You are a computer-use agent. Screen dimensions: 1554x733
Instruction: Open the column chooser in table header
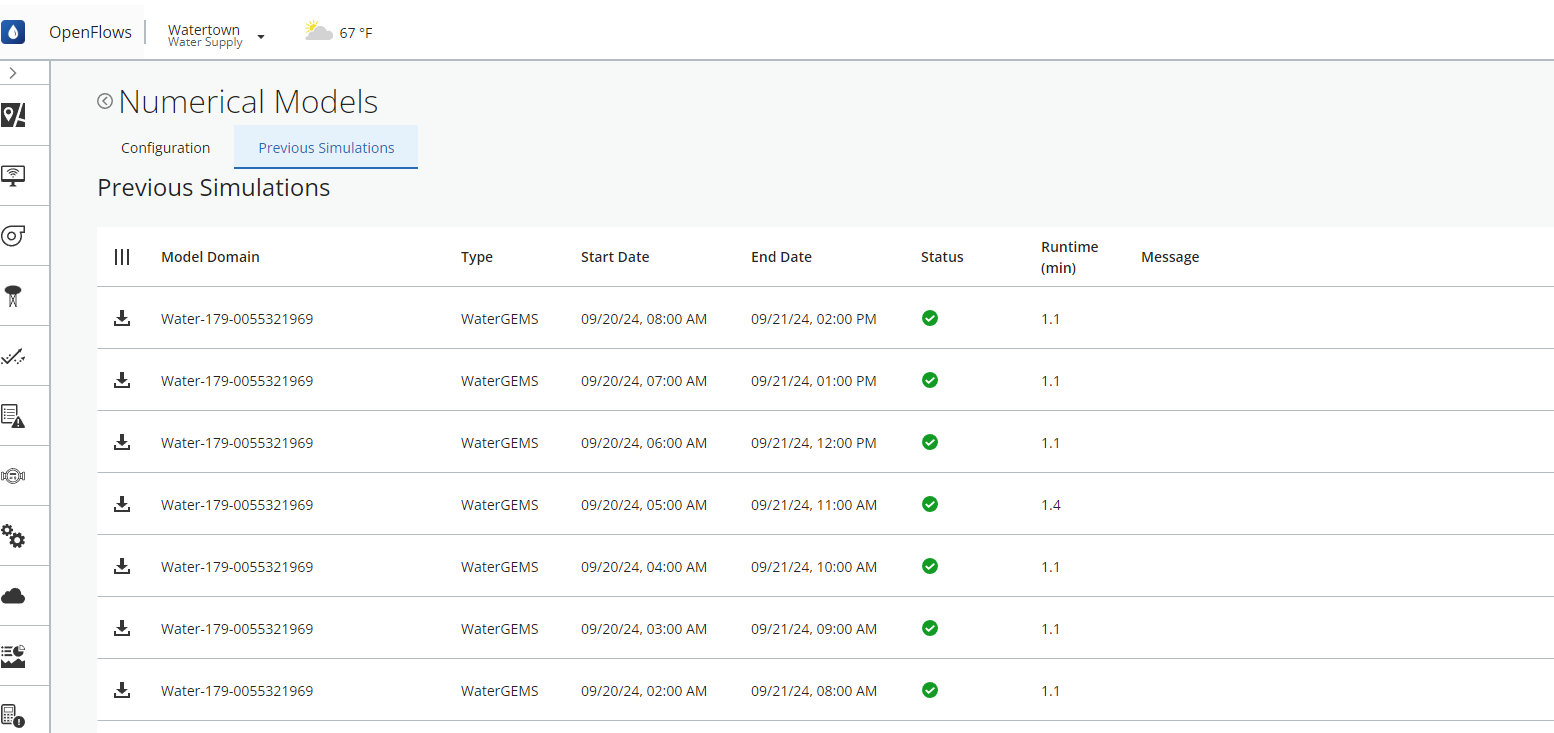(122, 257)
